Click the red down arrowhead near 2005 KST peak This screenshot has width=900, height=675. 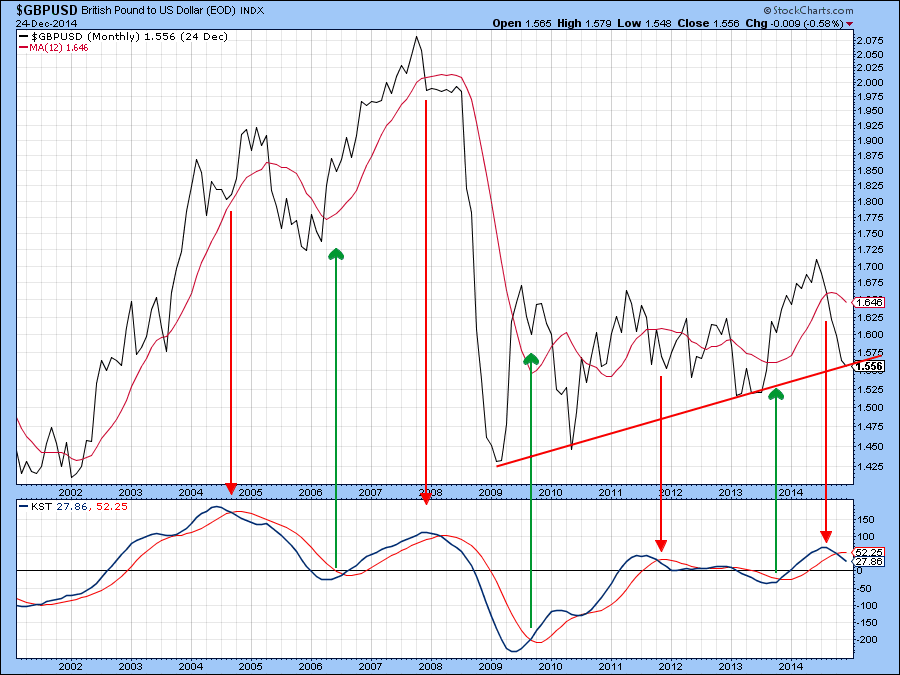tap(231, 487)
